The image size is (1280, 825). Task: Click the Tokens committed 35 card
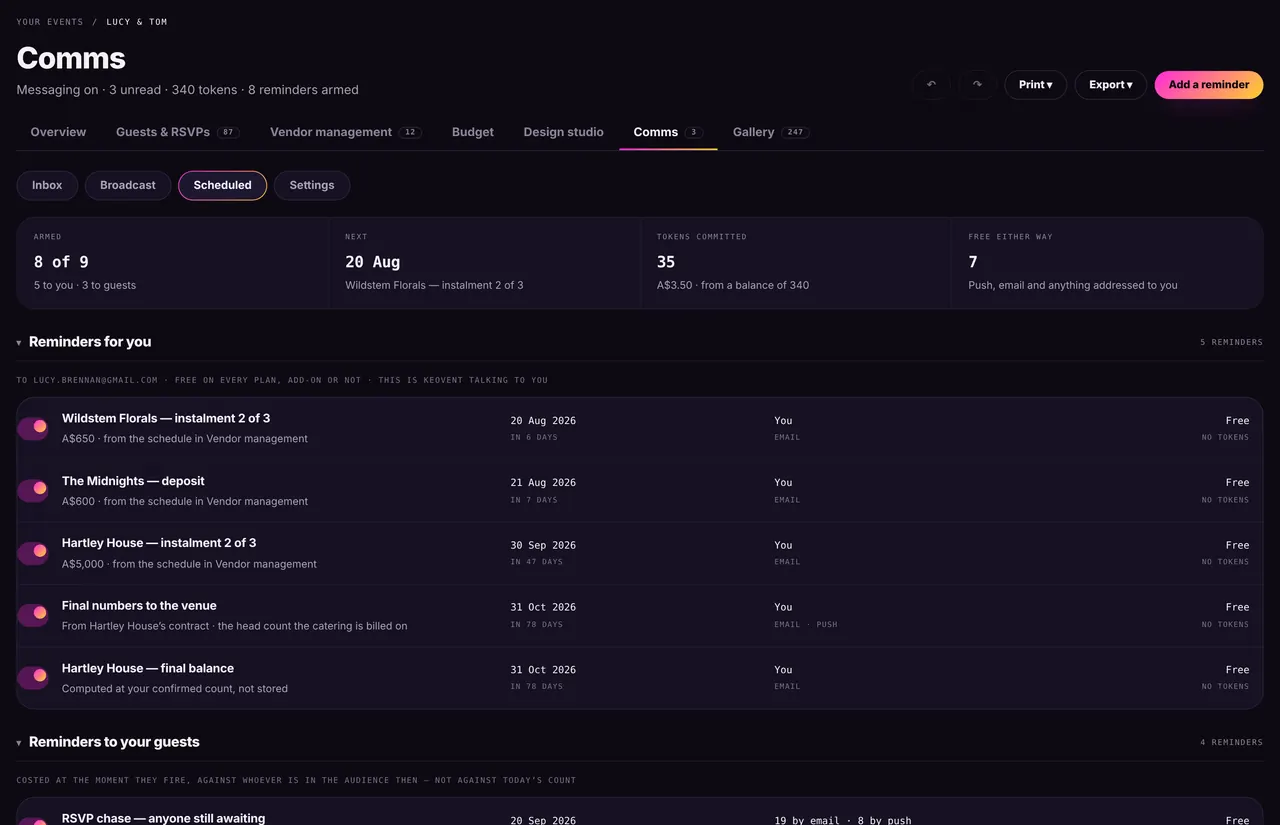click(x=796, y=263)
